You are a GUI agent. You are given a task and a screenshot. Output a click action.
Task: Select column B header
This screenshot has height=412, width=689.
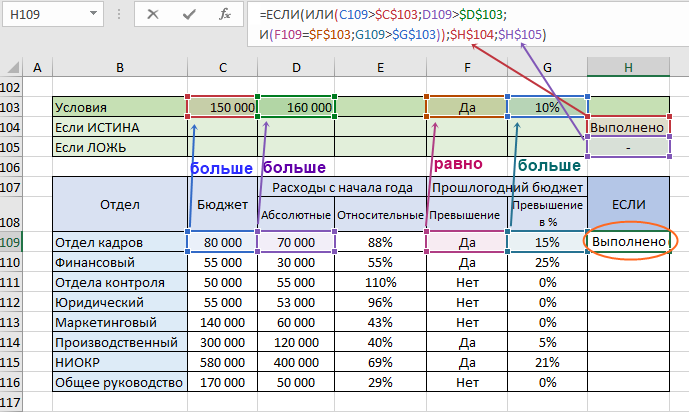click(120, 67)
